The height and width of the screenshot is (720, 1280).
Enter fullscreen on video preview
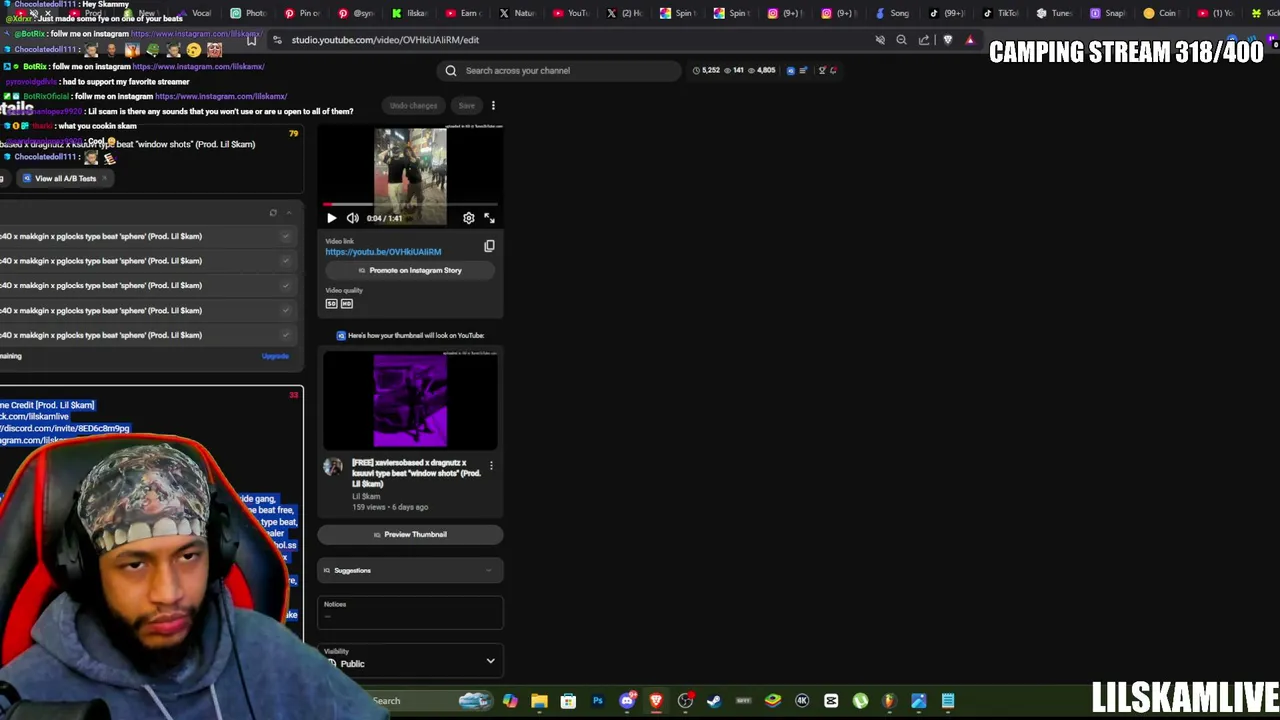point(489,218)
